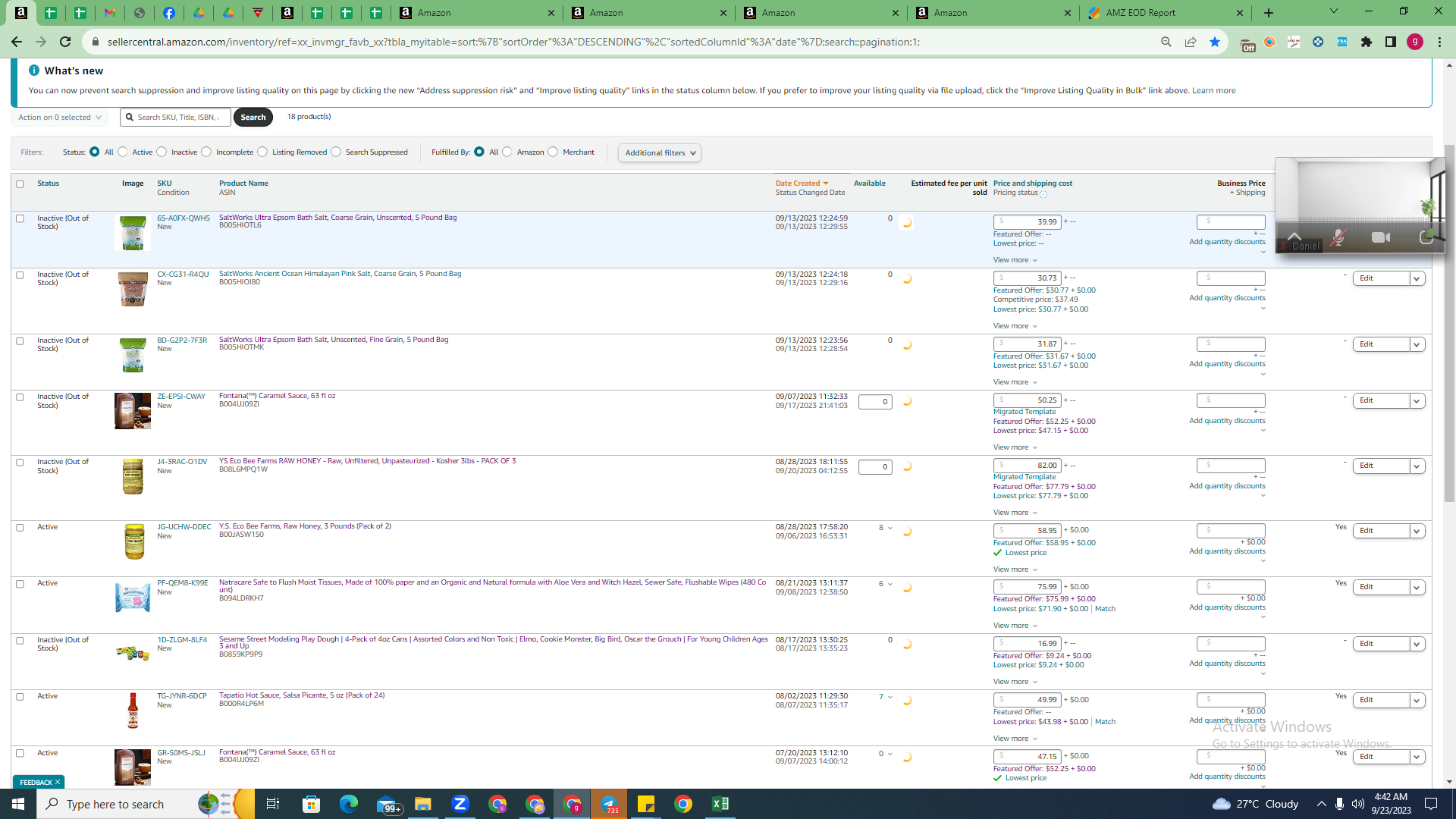Open the Gmail pinned tab
The height and width of the screenshot is (819, 1456).
(x=110, y=13)
